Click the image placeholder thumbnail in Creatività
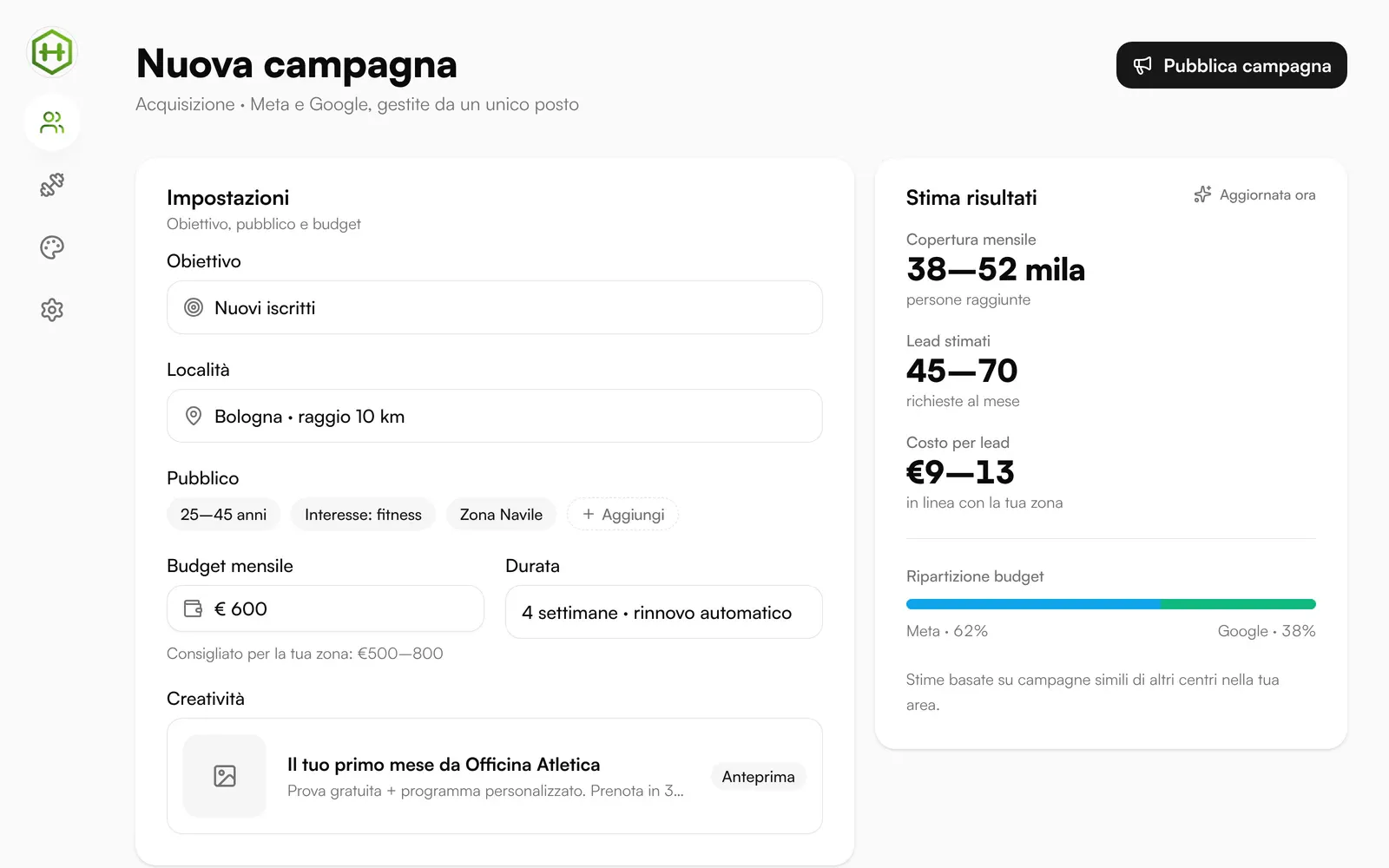 point(225,776)
